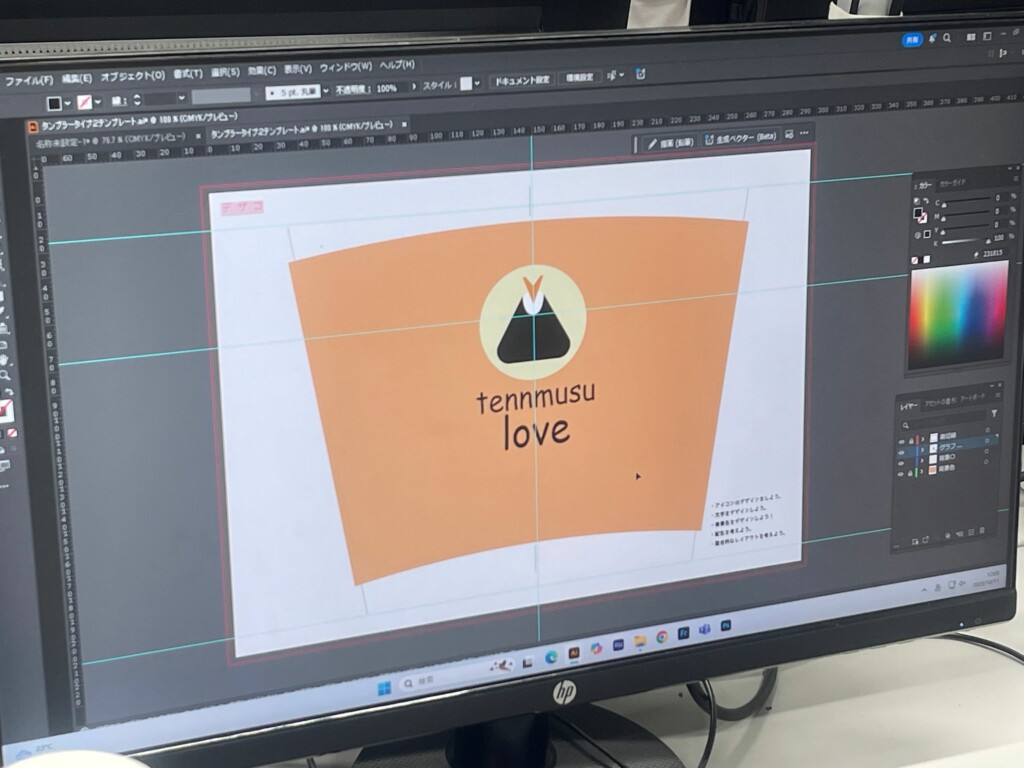Screen dimensions: 1024x768
Task: Hide the top layer using eye icon
Action: [901, 439]
